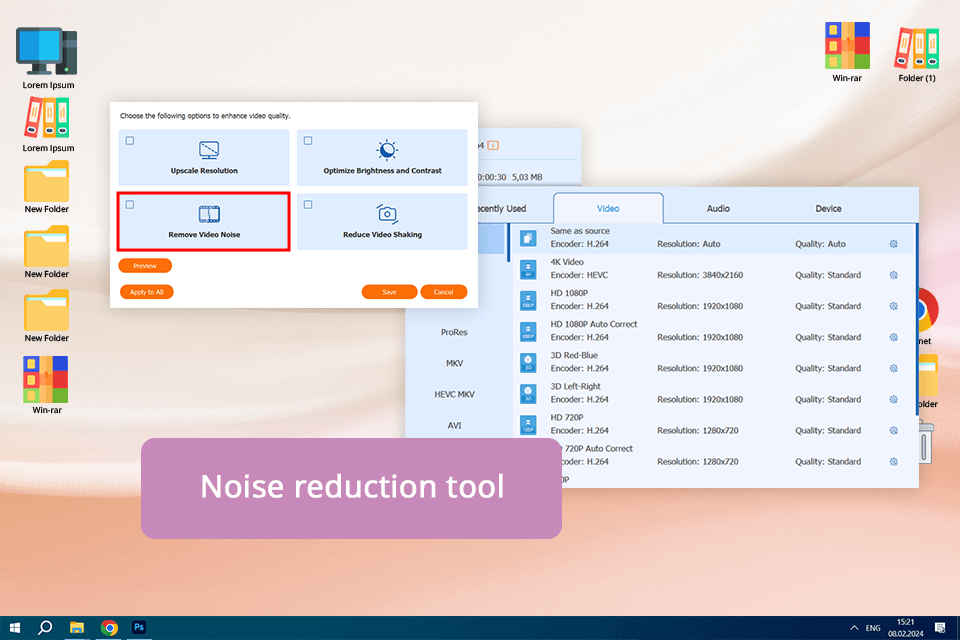
Task: Click the 3D Left-Right preset icon
Action: (528, 394)
